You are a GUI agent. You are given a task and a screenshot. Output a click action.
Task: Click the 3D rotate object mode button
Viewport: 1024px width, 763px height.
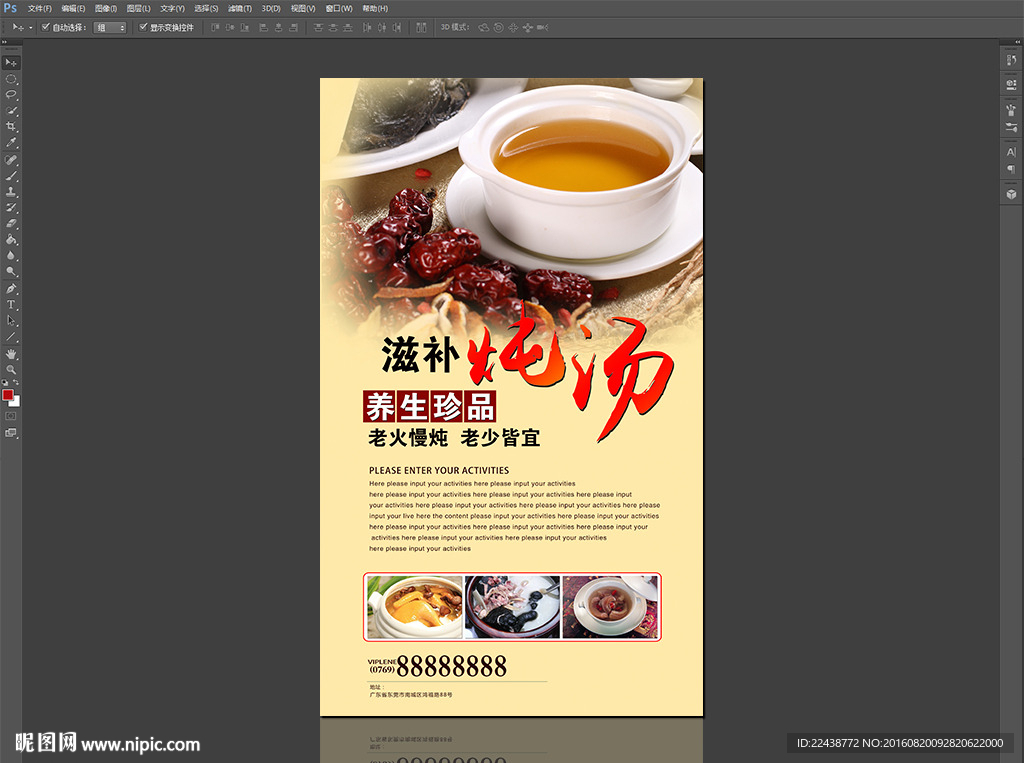[x=483, y=27]
